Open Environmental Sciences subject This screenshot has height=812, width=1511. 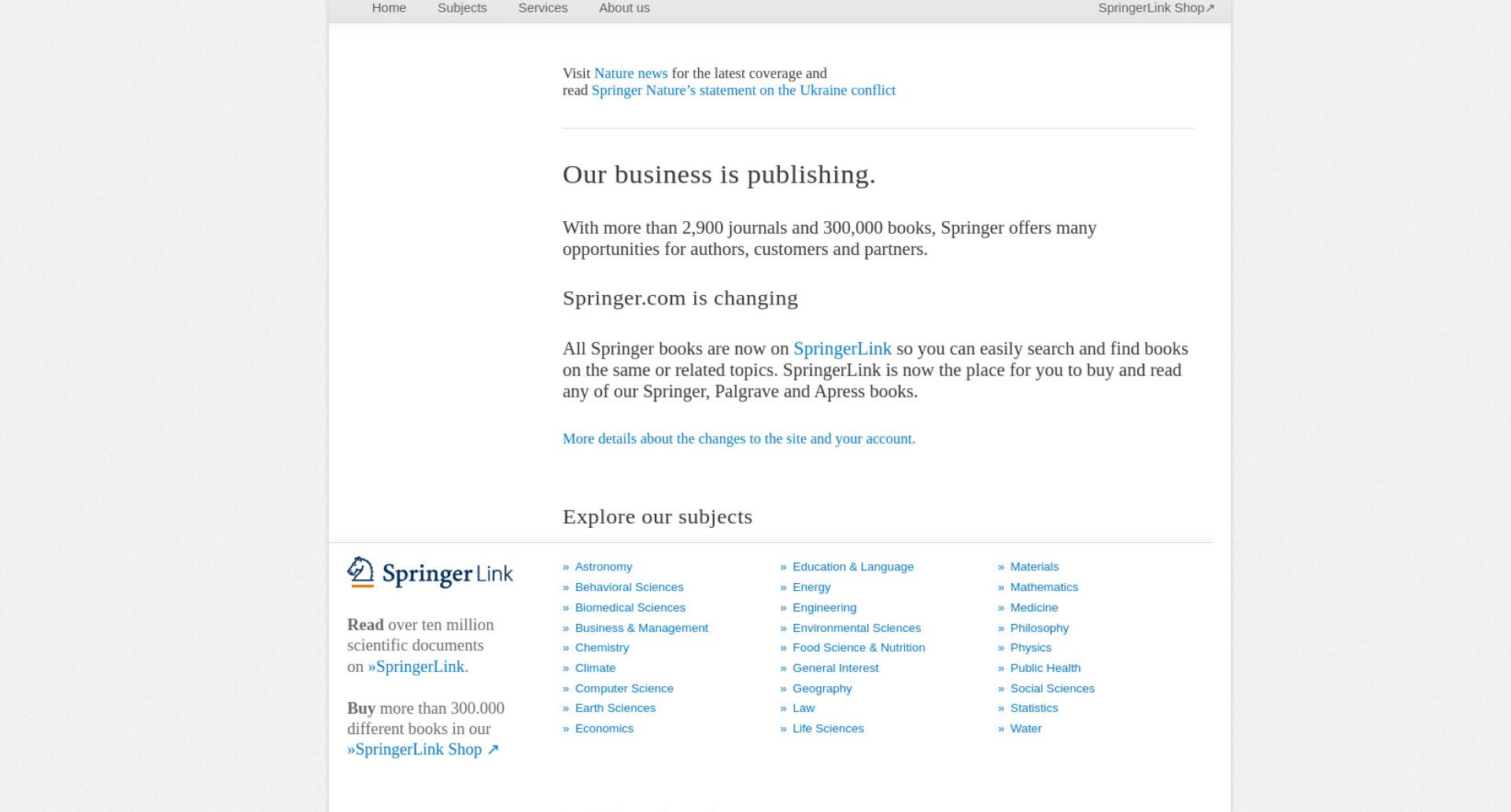(x=856, y=628)
